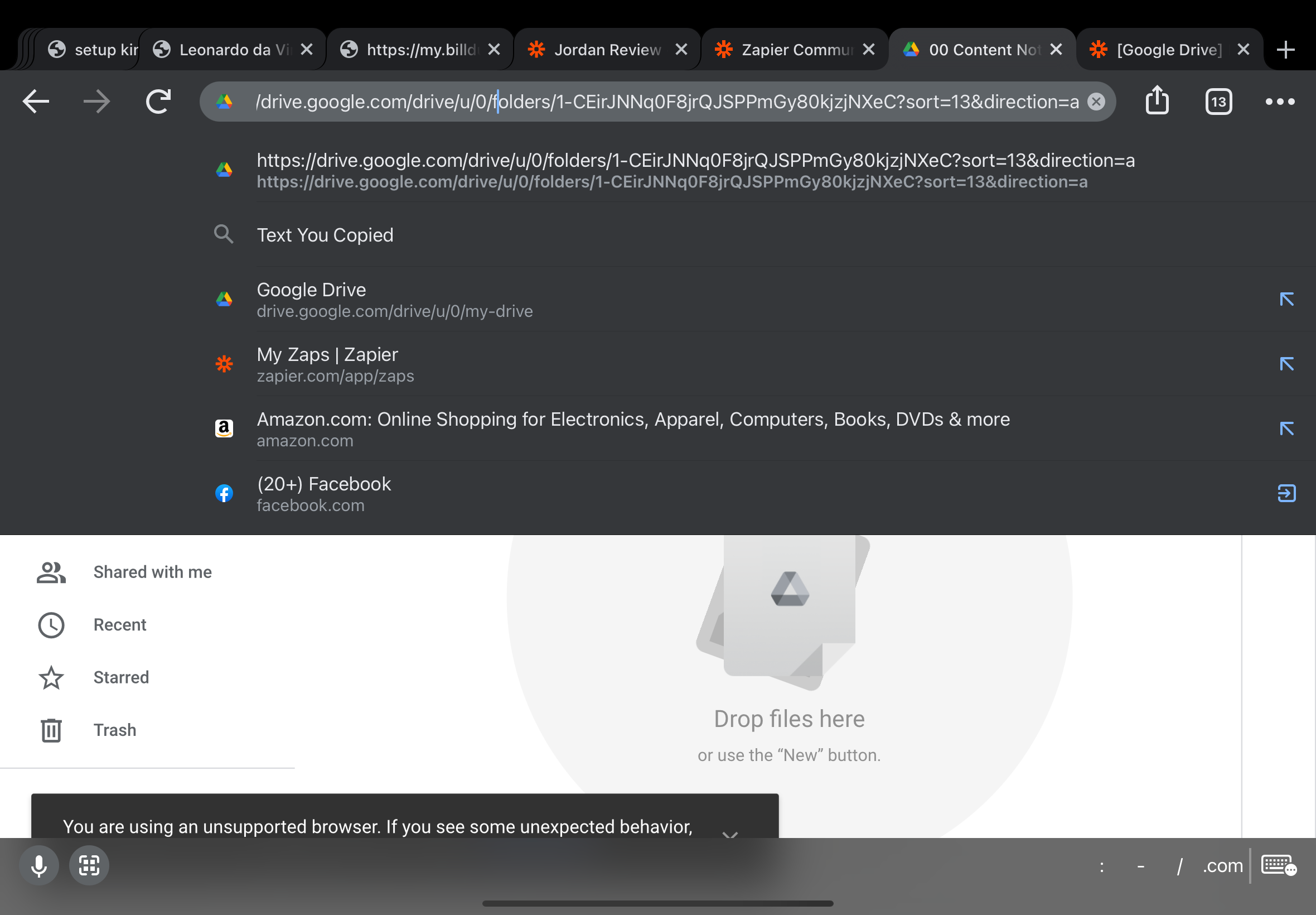Select the Trash sidebar item
Viewport: 1316px width, 915px height.
(114, 729)
